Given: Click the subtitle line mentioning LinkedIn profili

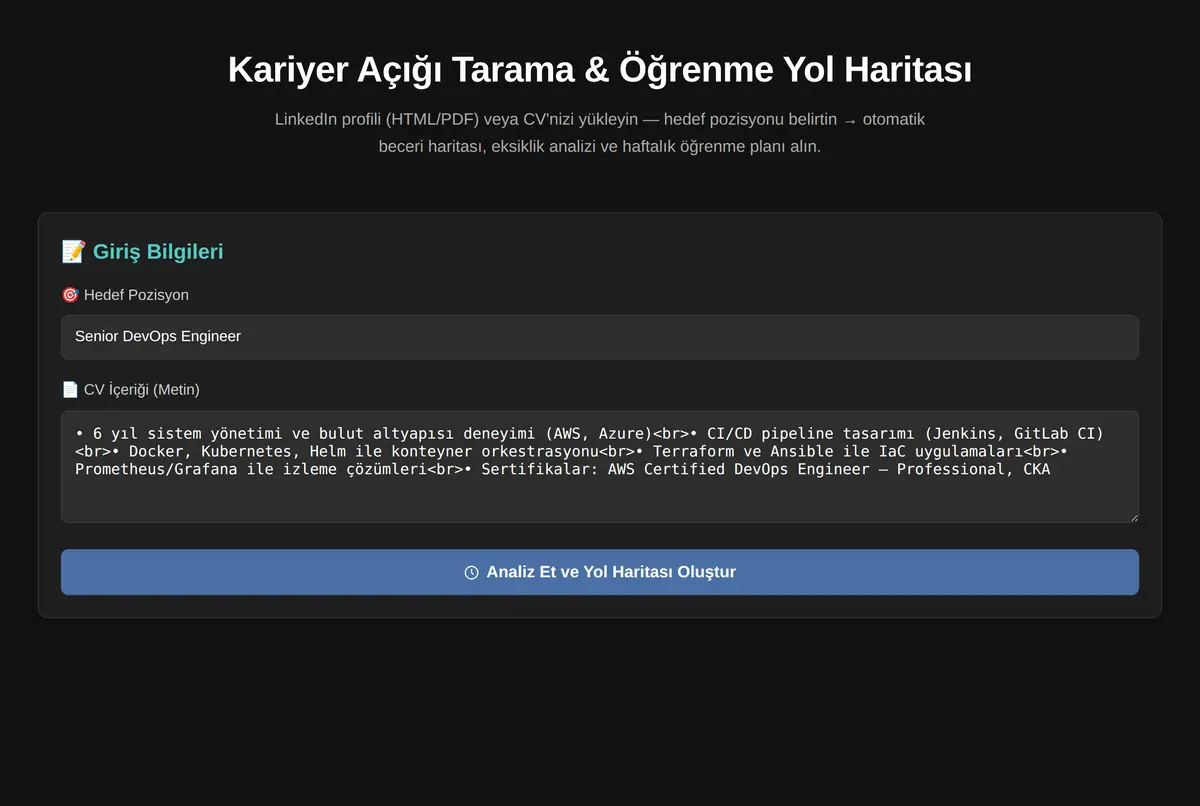Looking at the screenshot, I should click(x=600, y=120).
